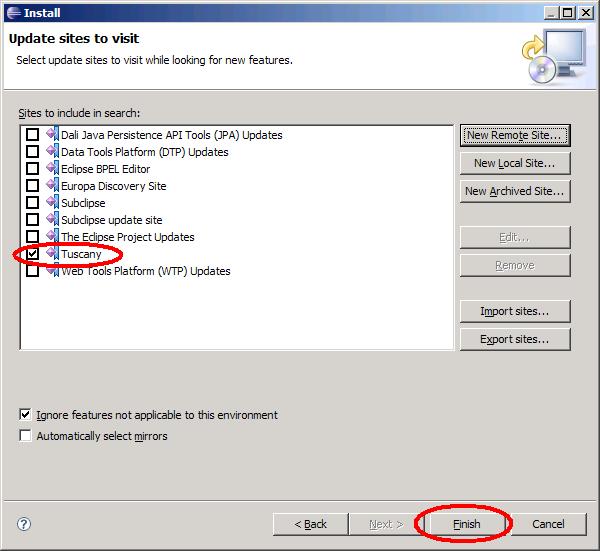Click the Edit button
Screen dimensions: 600x551
[x=515, y=237]
